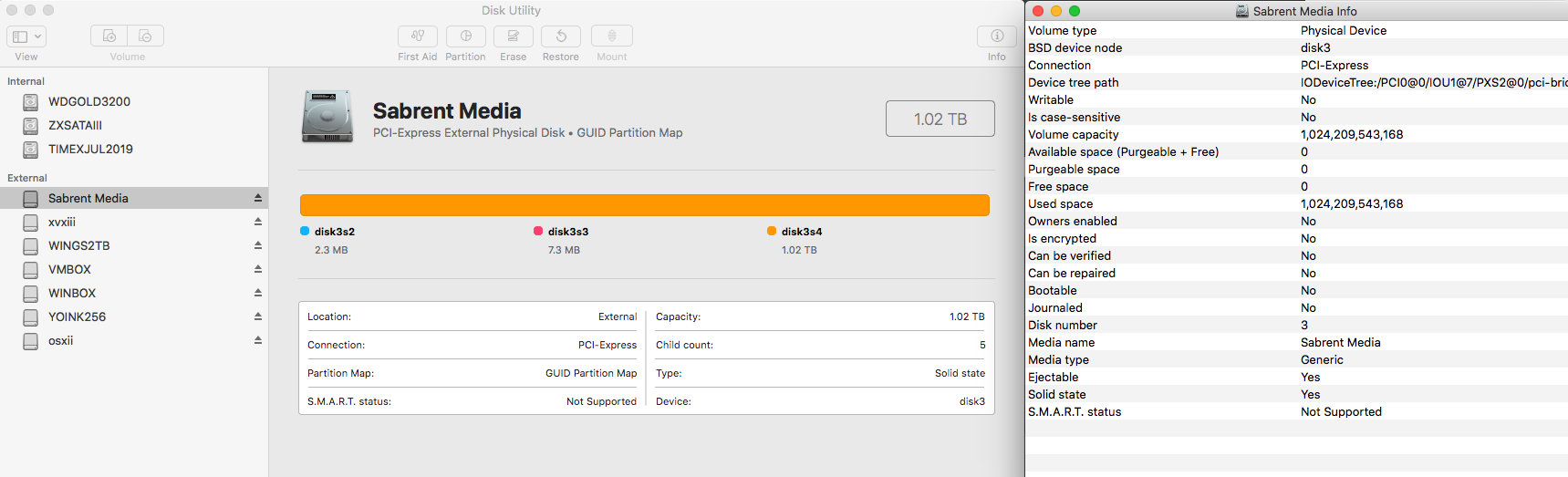1568x477 pixels.
Task: Click the pink disk3s3 legend dot
Action: (538, 231)
